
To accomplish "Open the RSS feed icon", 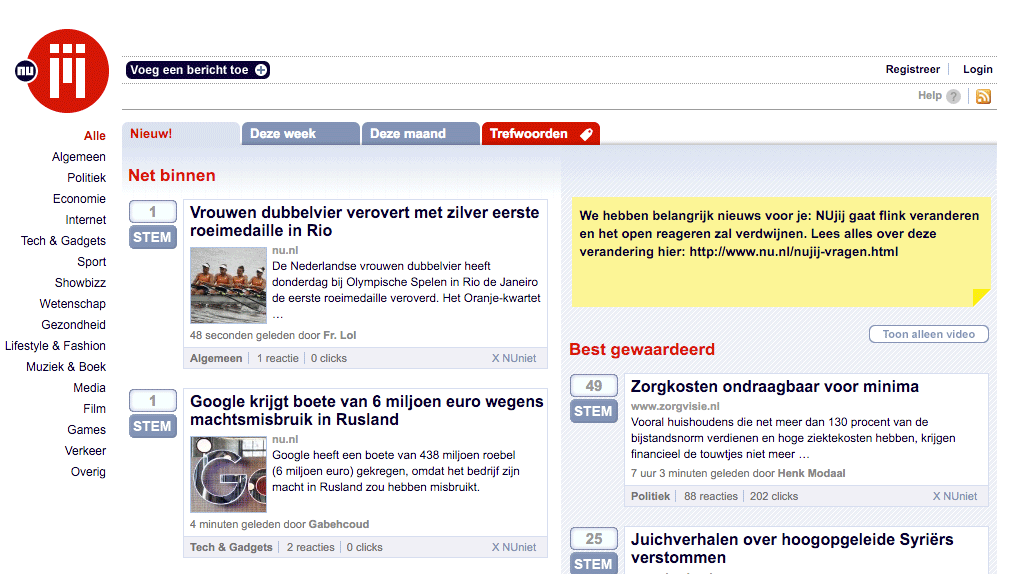I will coord(983,97).
